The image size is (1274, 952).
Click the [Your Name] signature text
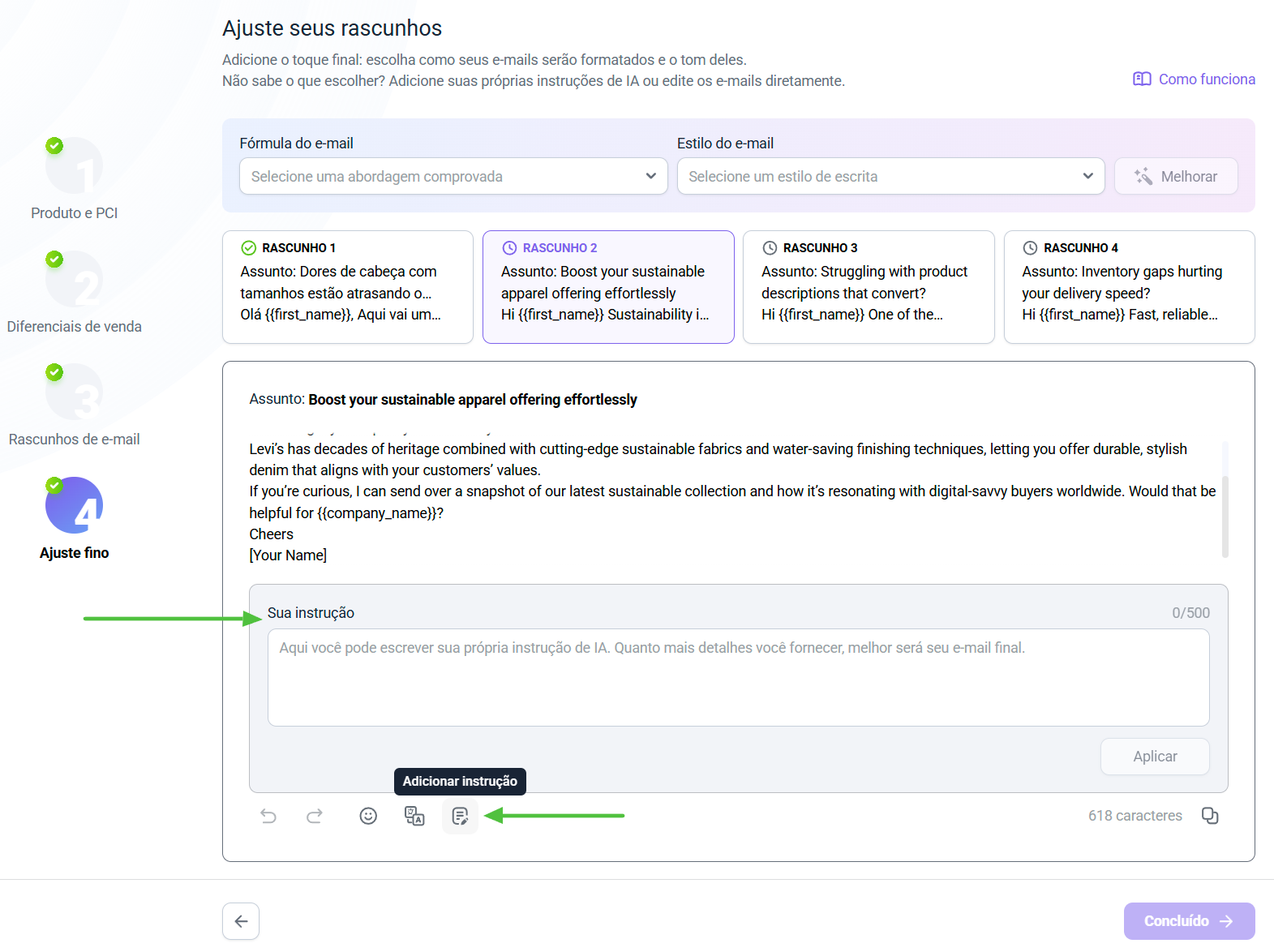(x=288, y=555)
